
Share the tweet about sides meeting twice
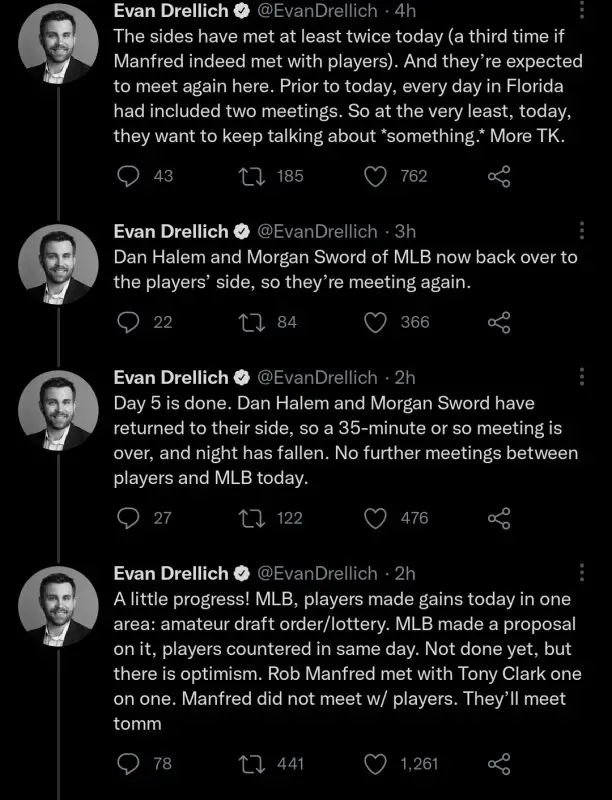click(x=498, y=176)
